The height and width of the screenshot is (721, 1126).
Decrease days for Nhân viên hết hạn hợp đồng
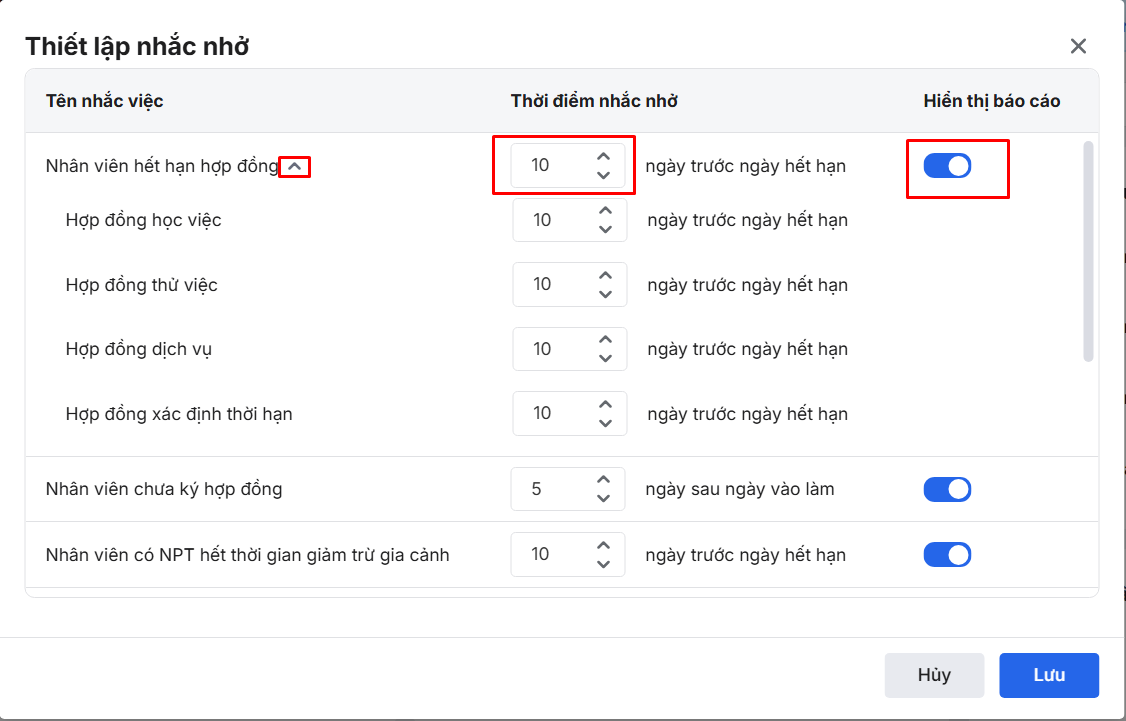pos(602,175)
